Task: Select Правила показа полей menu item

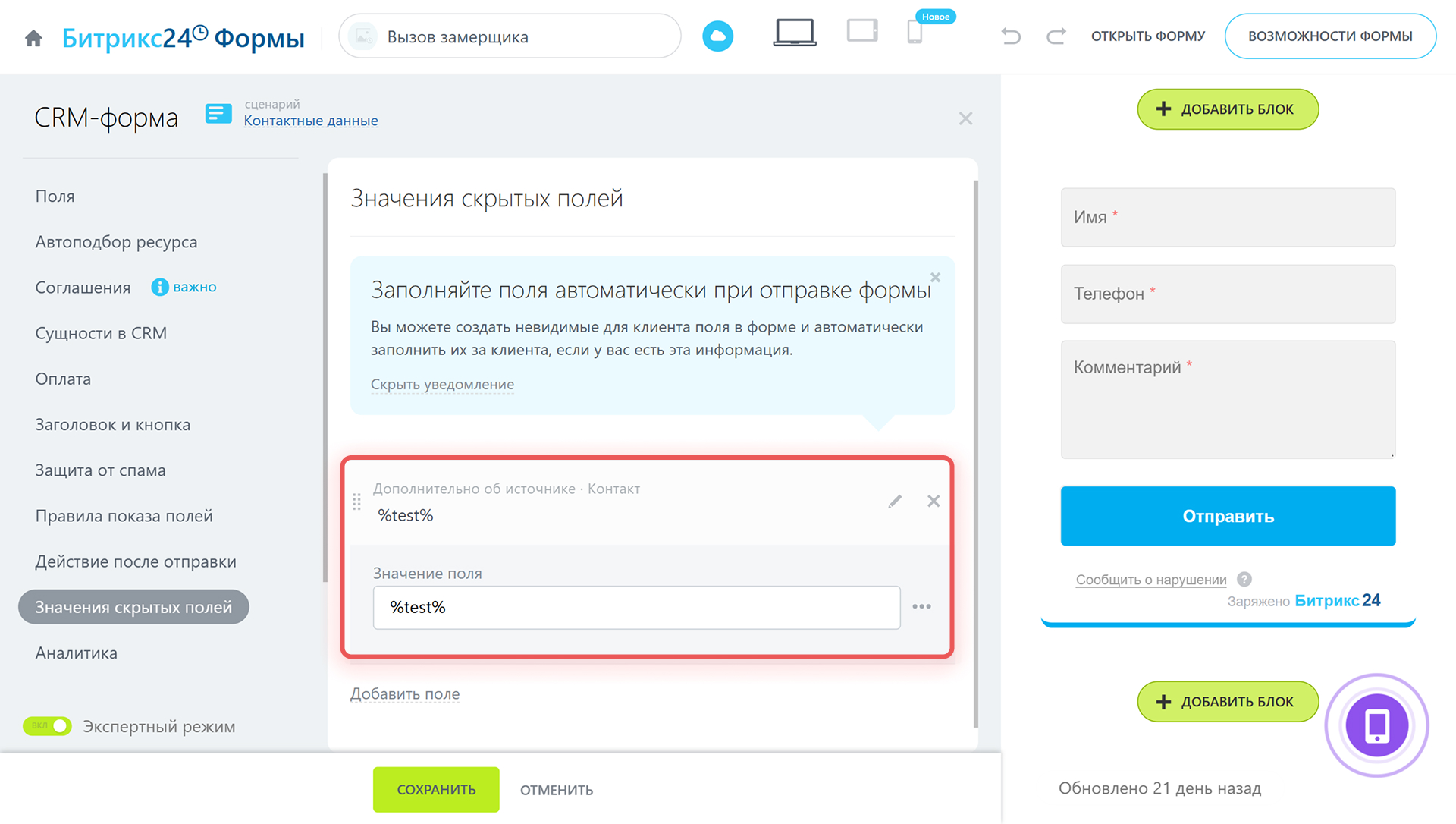Action: pos(124,516)
